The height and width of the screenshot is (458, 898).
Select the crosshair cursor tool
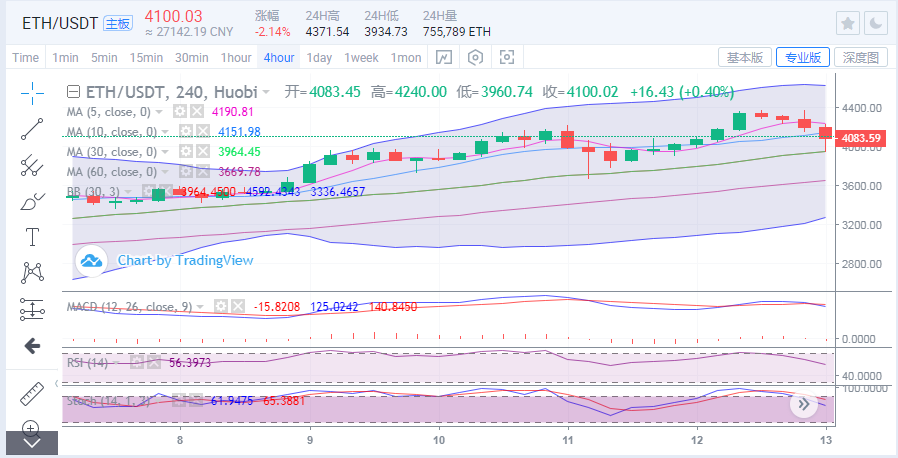click(32, 93)
